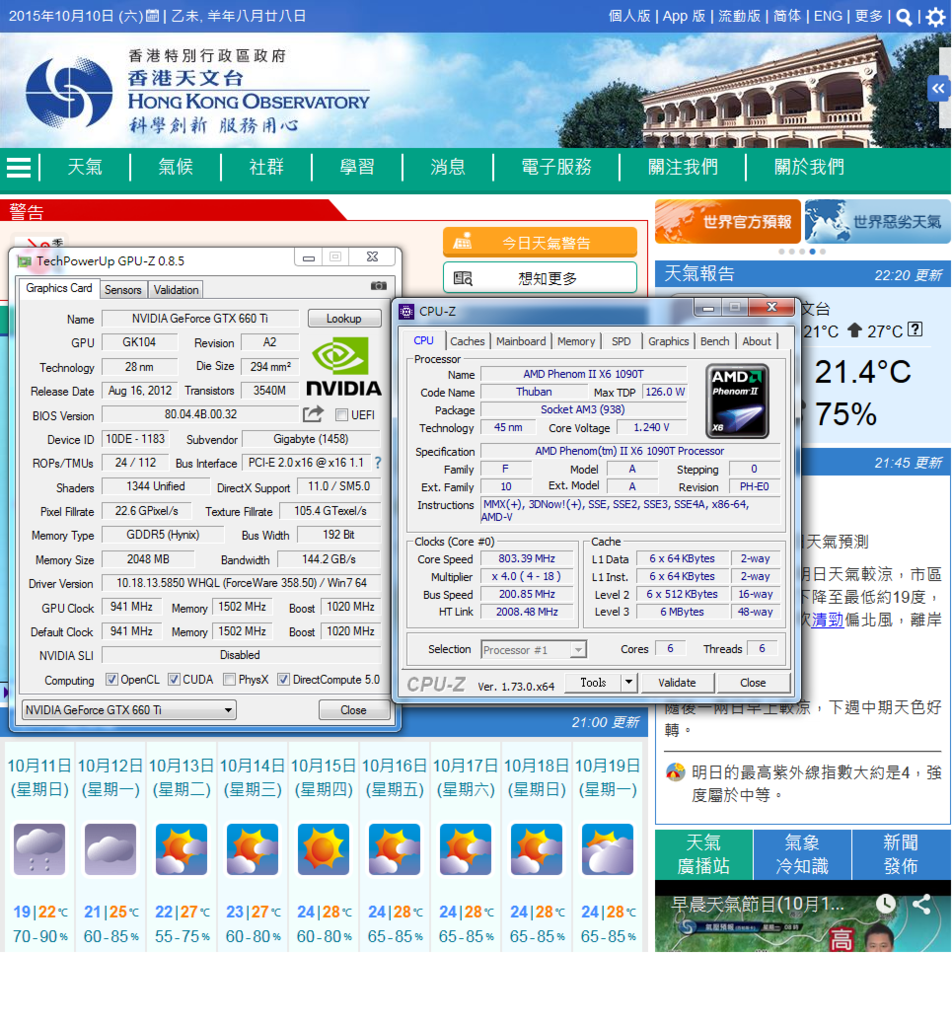Image resolution: width=952 pixels, height=1024 pixels.
Task: Follow the 清勁 hyperlink in forecast text
Action: (827, 619)
